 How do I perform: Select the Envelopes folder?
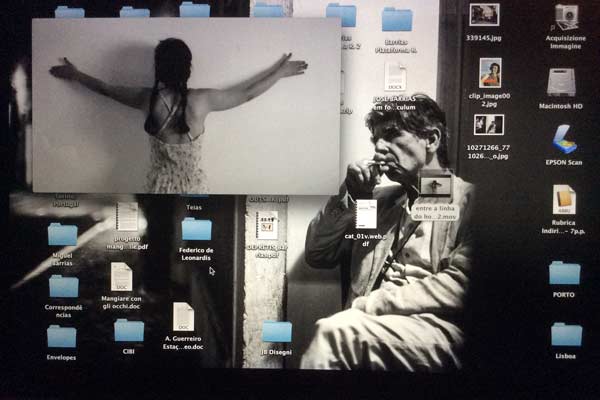coord(61,336)
